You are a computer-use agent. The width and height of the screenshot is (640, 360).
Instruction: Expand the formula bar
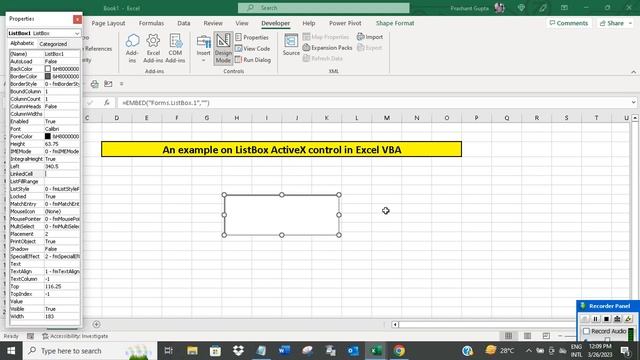coord(633,103)
